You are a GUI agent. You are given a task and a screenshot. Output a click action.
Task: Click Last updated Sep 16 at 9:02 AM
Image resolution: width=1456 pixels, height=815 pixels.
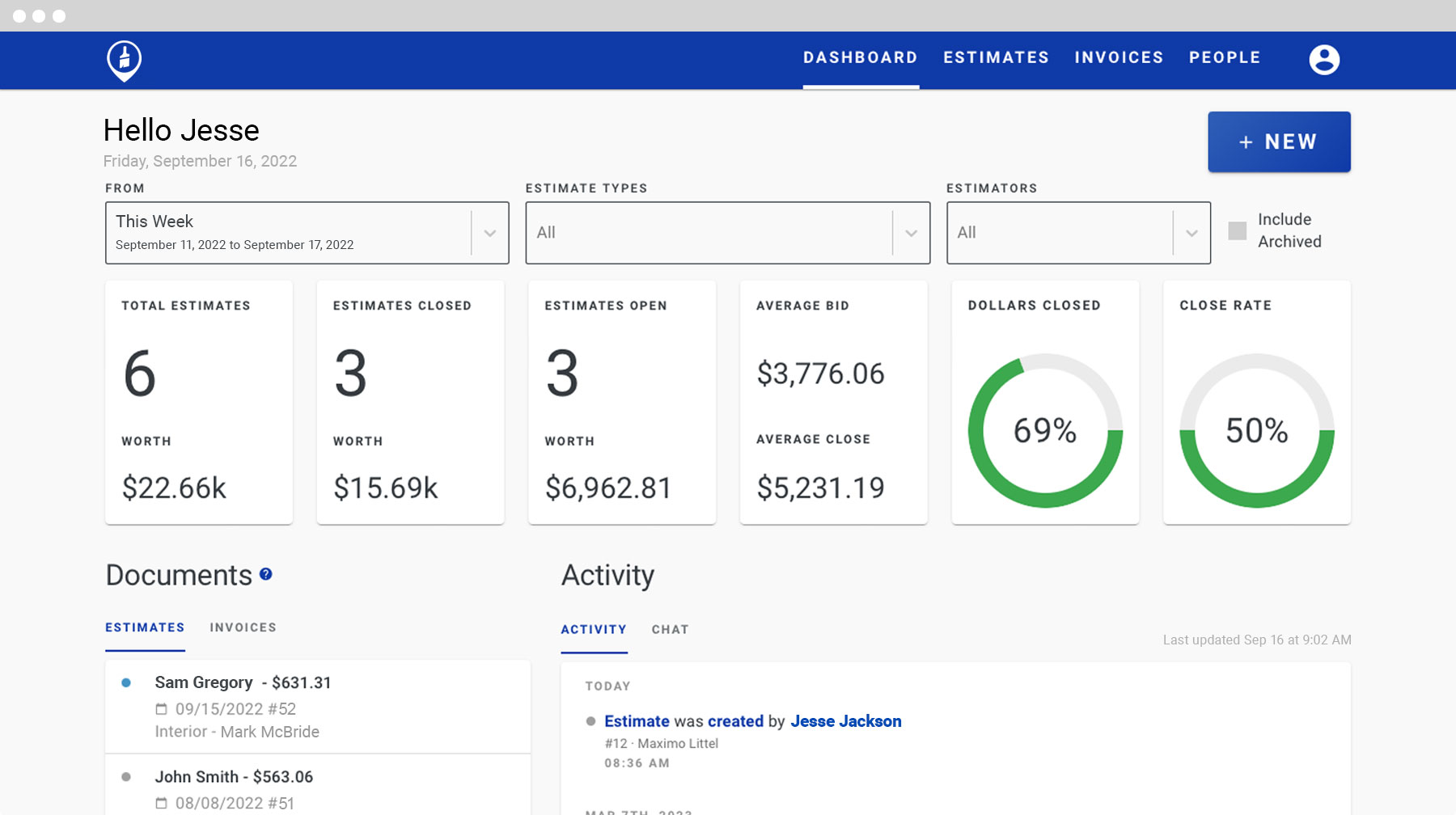pos(1257,640)
